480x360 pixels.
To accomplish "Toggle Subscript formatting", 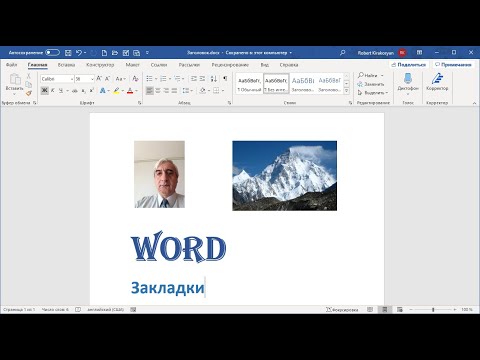I will (x=83, y=91).
